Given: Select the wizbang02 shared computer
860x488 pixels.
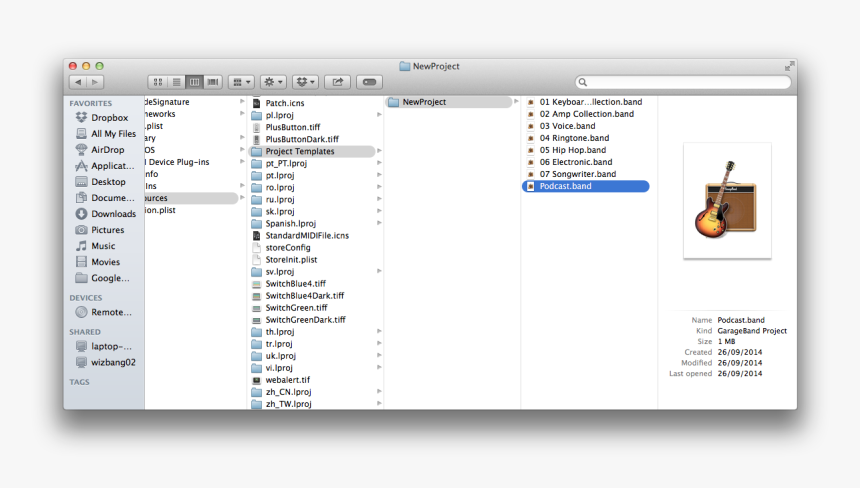Looking at the screenshot, I should click(106, 362).
